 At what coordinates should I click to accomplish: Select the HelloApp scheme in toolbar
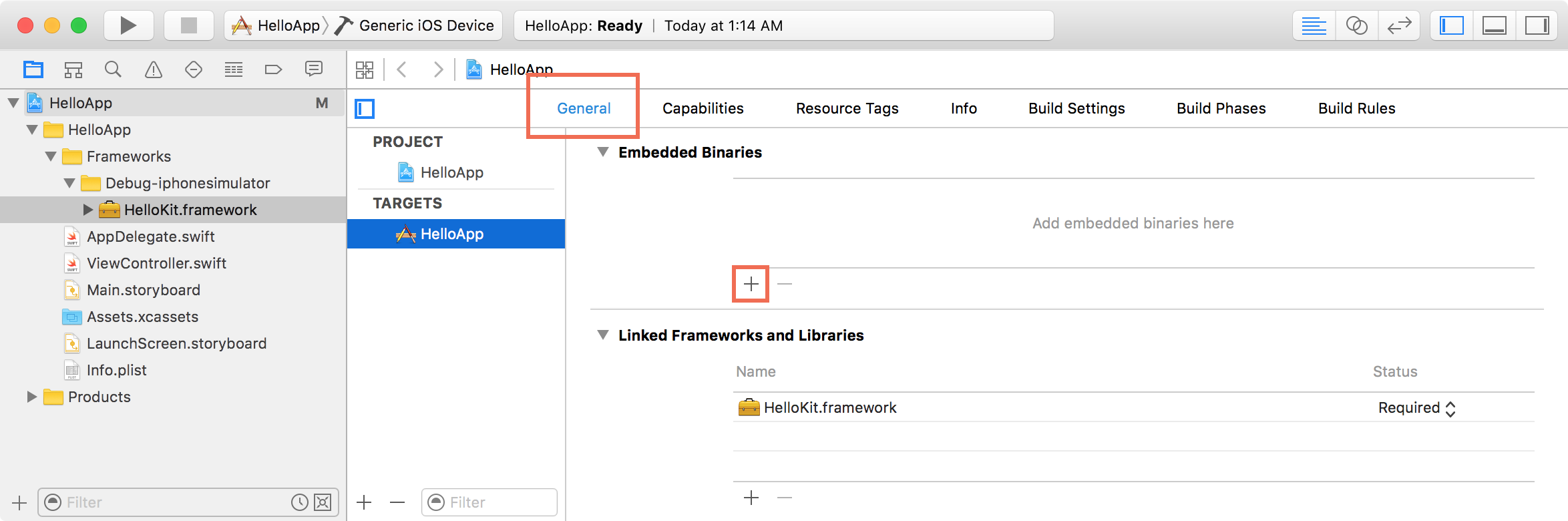276,25
